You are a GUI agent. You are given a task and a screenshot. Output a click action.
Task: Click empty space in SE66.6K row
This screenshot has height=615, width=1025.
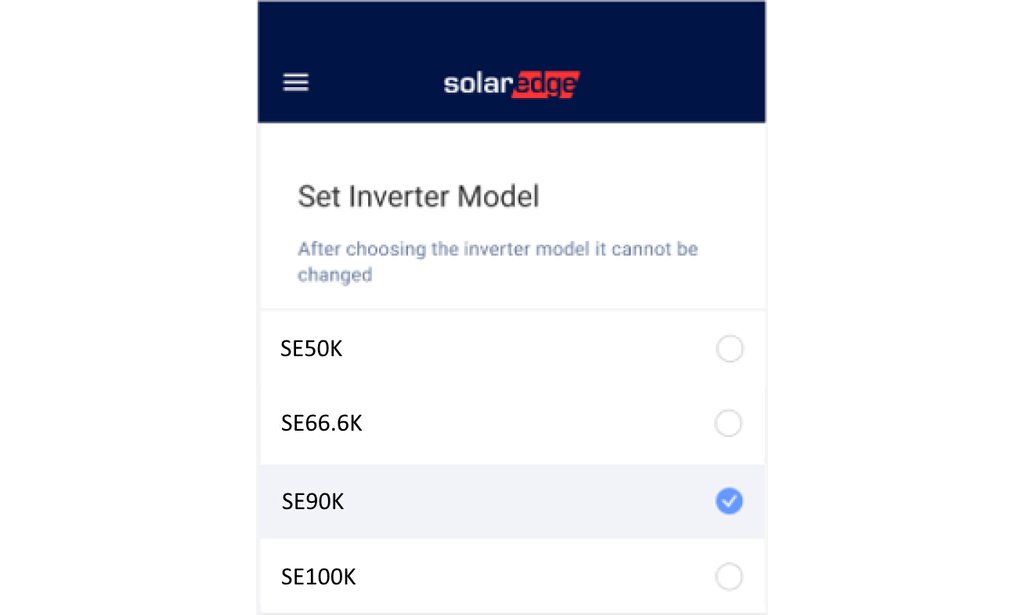[x=530, y=424]
